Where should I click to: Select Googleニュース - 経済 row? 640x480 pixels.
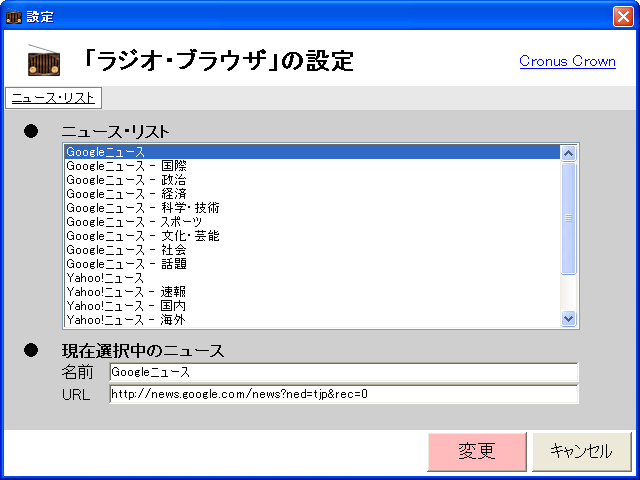point(313,194)
